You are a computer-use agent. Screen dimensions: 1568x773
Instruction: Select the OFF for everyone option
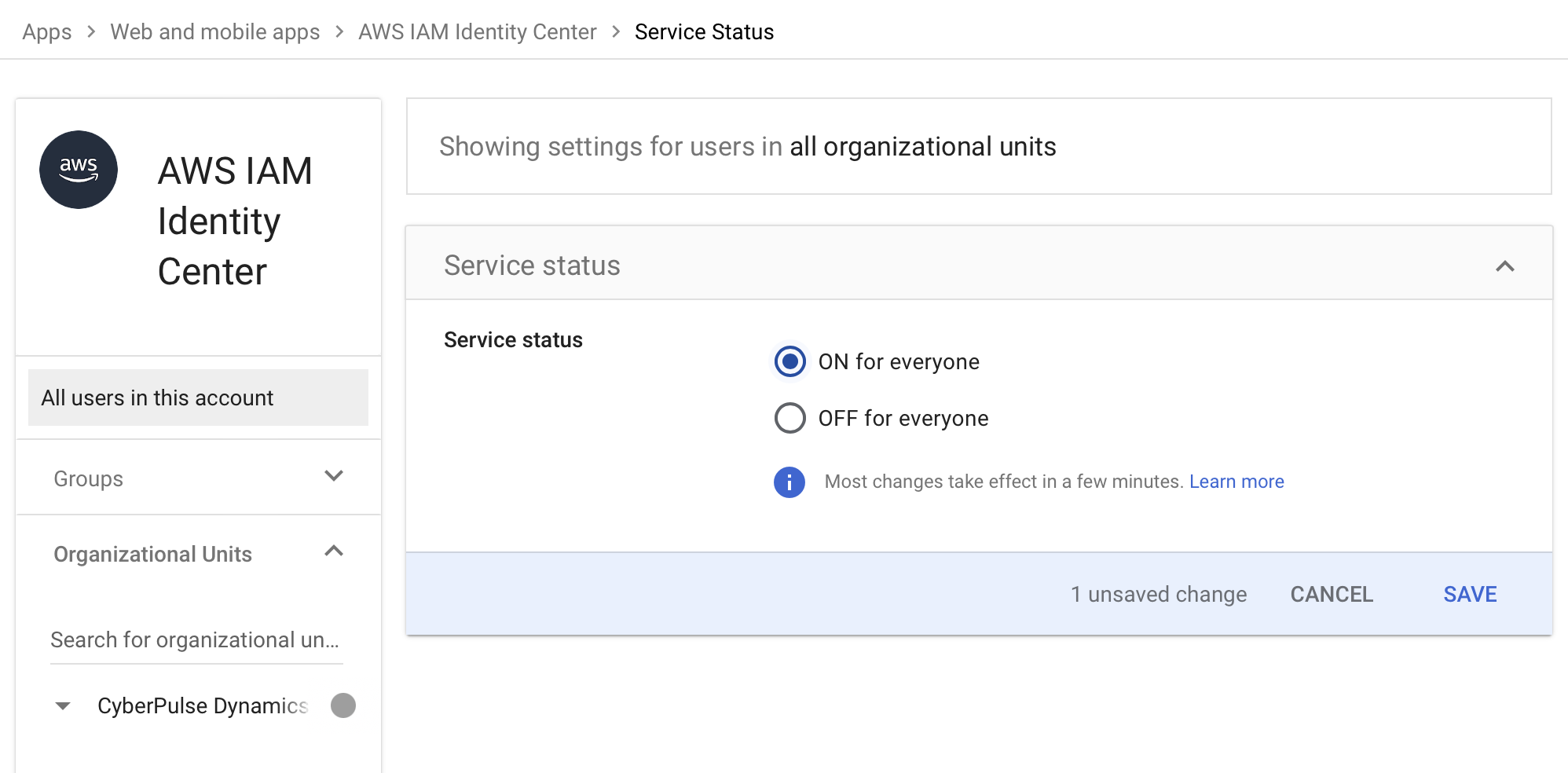[789, 418]
